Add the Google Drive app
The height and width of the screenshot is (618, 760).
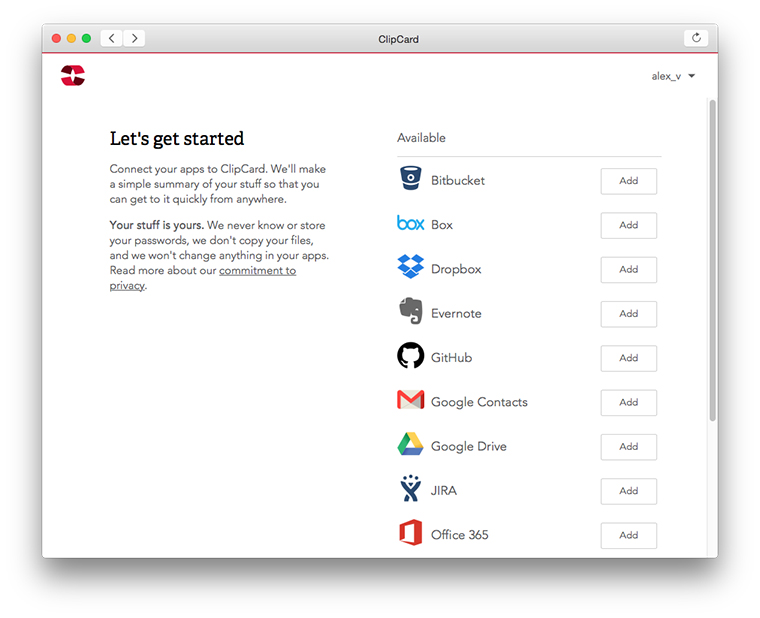pos(629,447)
